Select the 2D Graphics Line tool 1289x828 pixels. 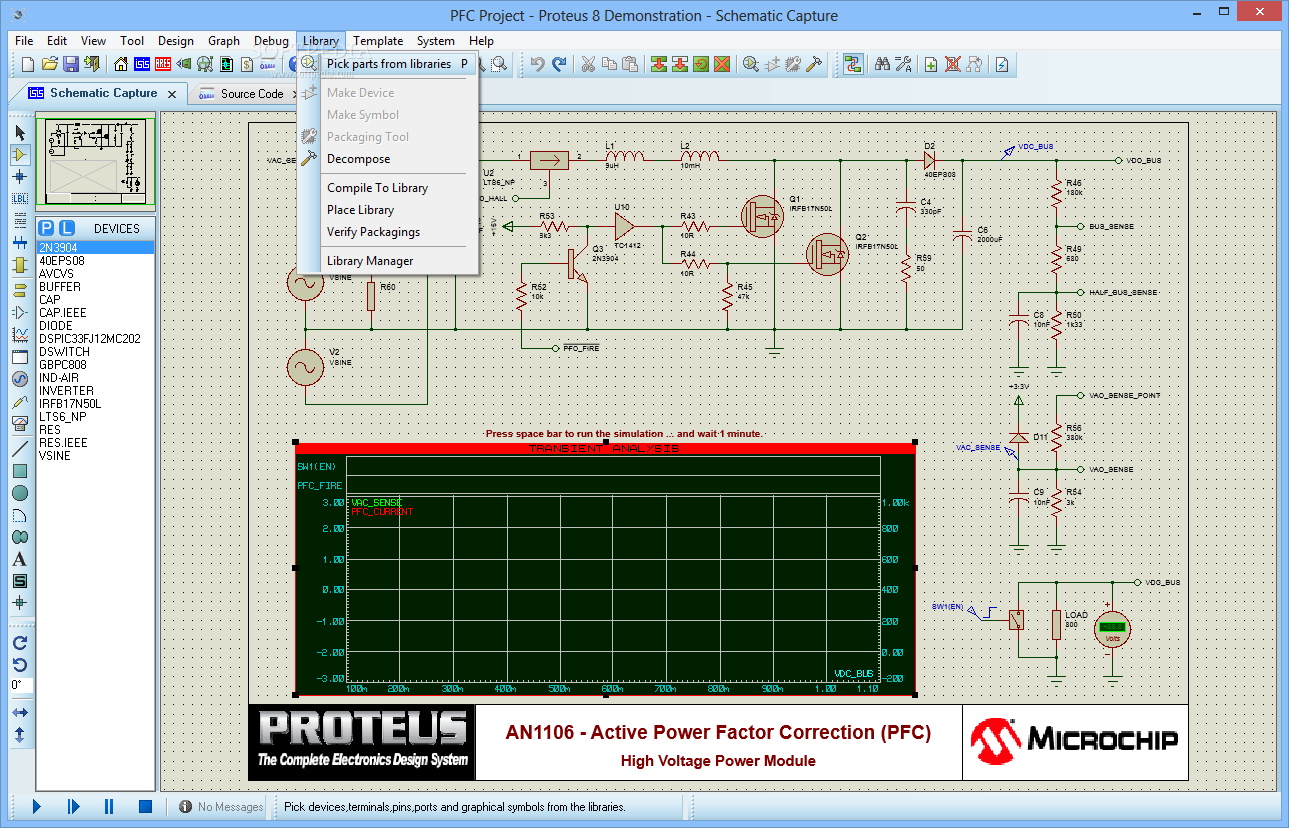(x=20, y=449)
